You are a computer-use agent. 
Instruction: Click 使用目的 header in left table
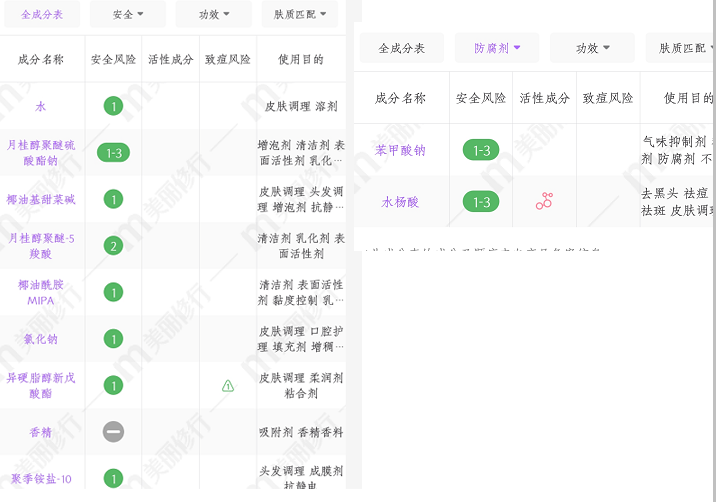(301, 59)
